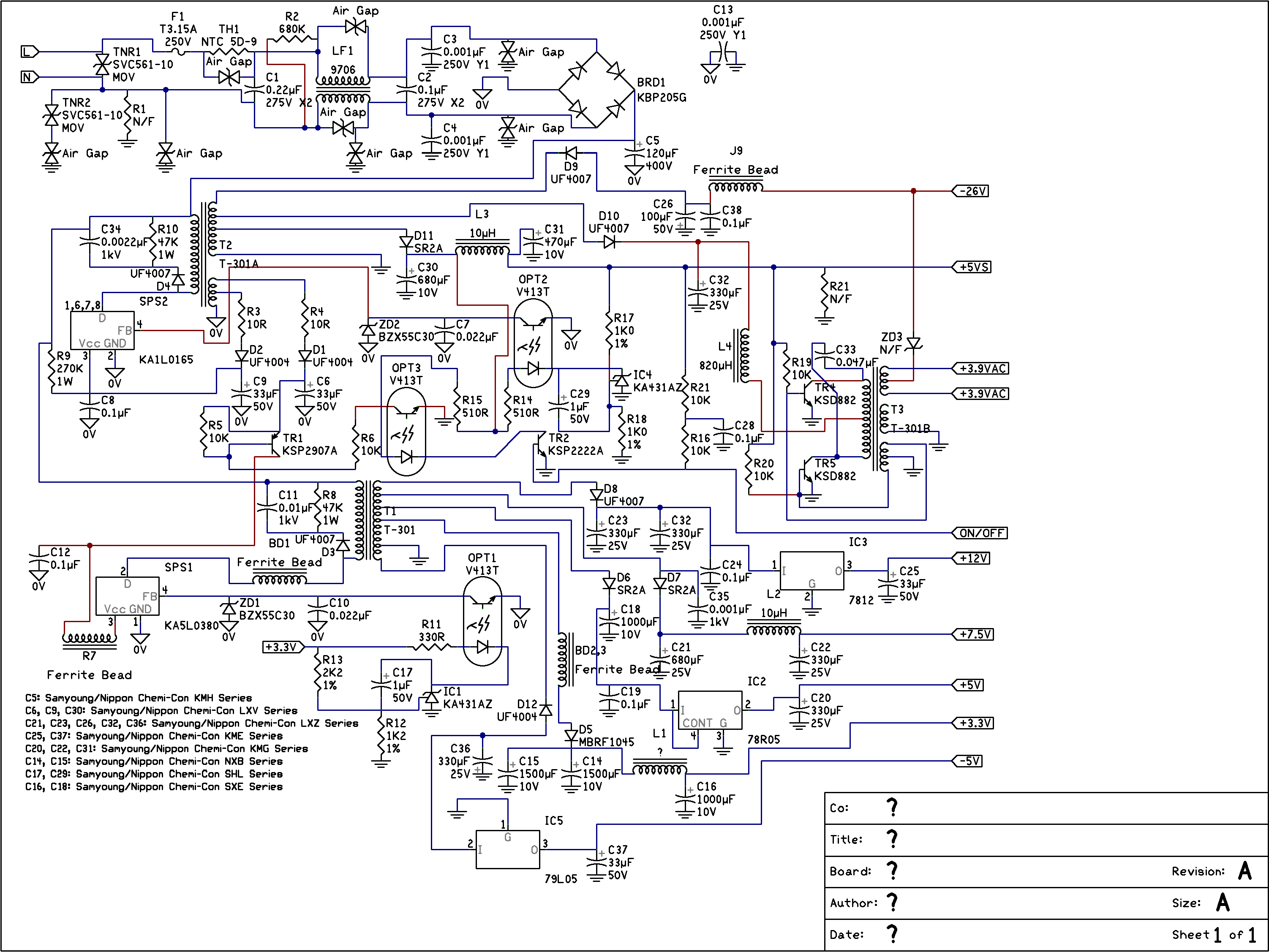Select the 'Size:' A value
Screen dimensions: 1269x952
click(1223, 902)
